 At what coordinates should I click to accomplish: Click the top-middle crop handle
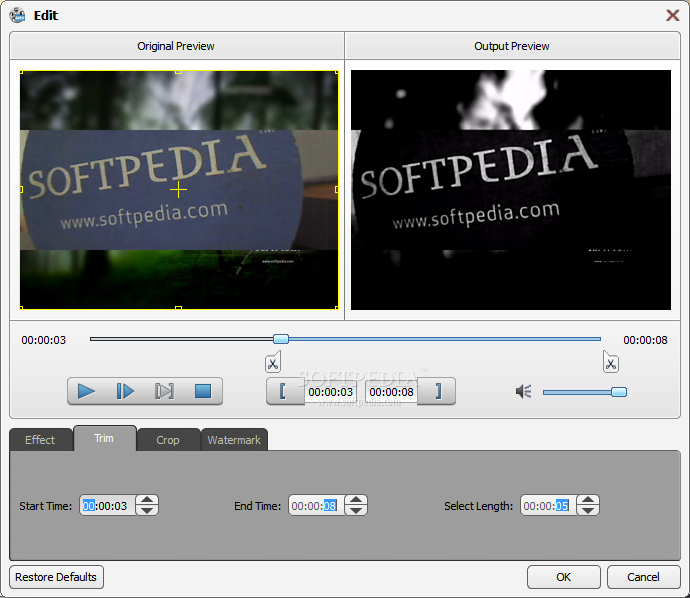pos(178,72)
